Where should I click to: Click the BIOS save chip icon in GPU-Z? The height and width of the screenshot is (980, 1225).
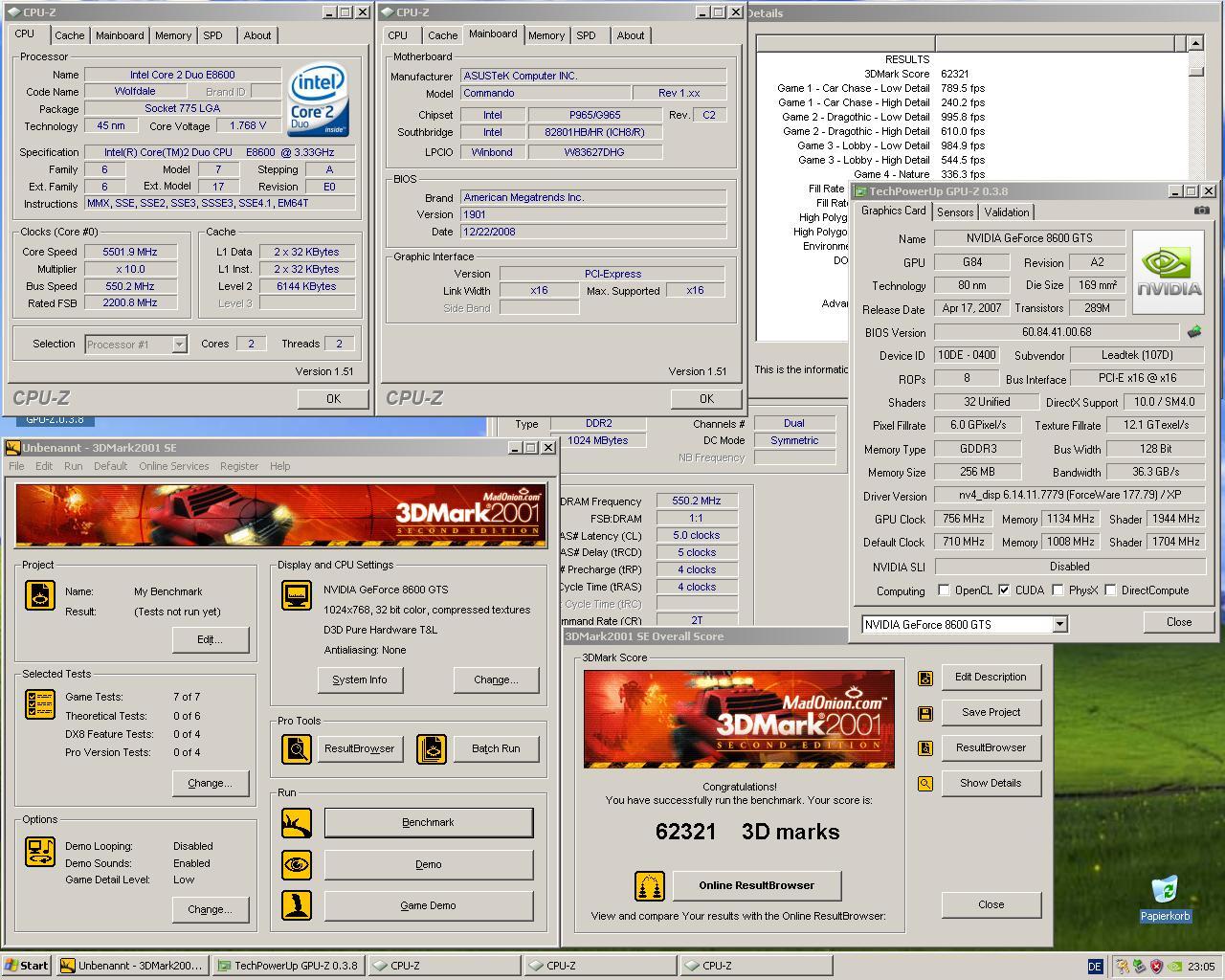click(x=1194, y=332)
